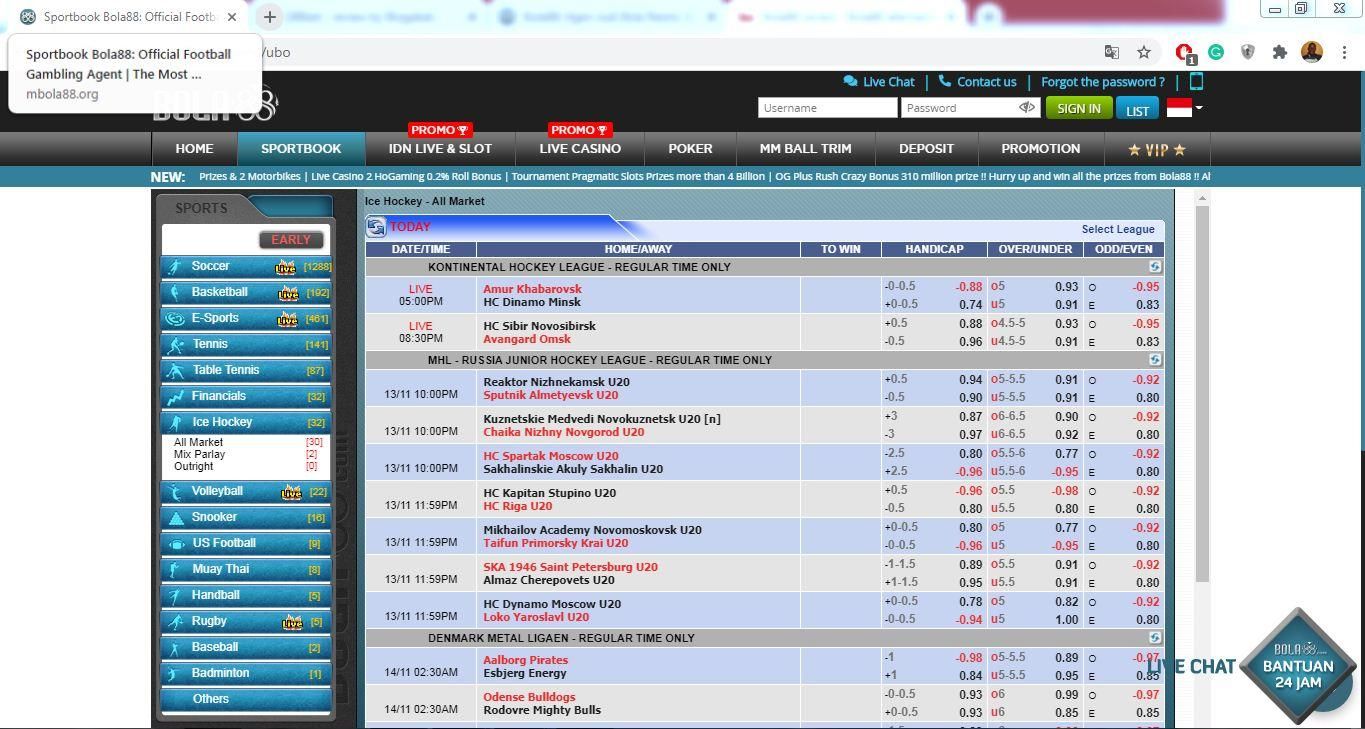
Task: Pick HC Dinamo Minsk handicap odds 0.74
Action: point(970,305)
